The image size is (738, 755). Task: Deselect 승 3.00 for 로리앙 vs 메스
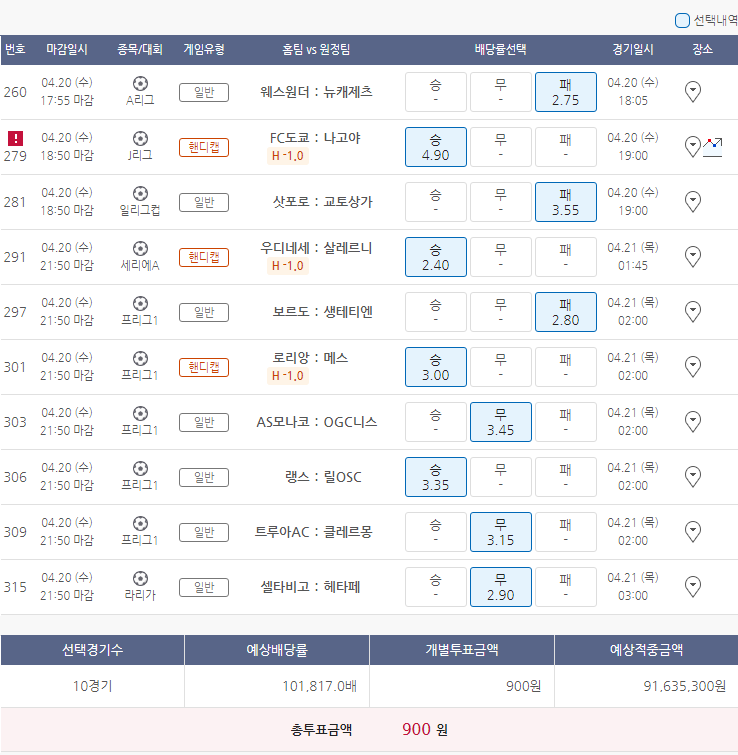point(436,366)
